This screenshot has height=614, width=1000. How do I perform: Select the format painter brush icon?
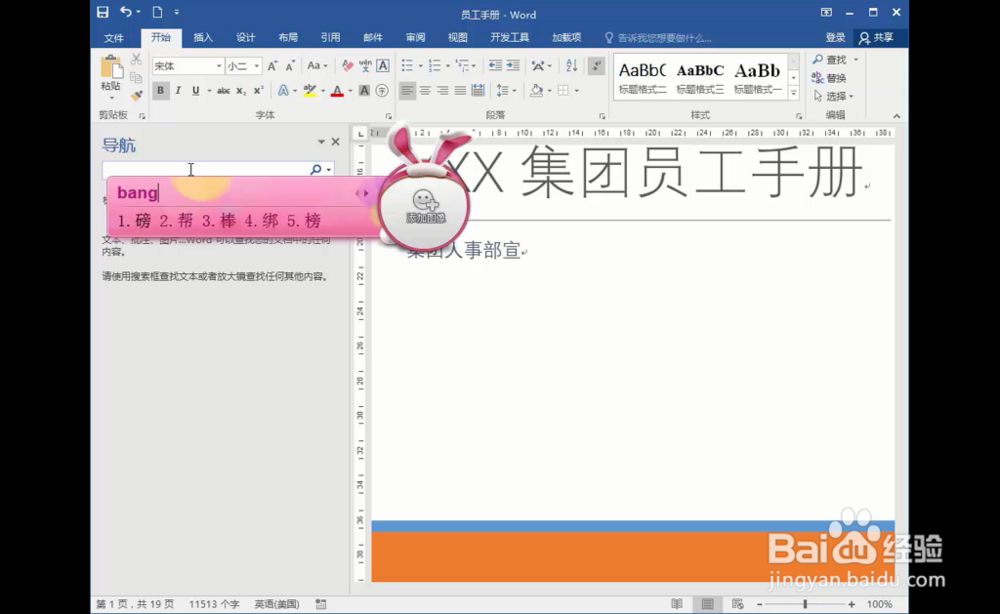coord(136,96)
